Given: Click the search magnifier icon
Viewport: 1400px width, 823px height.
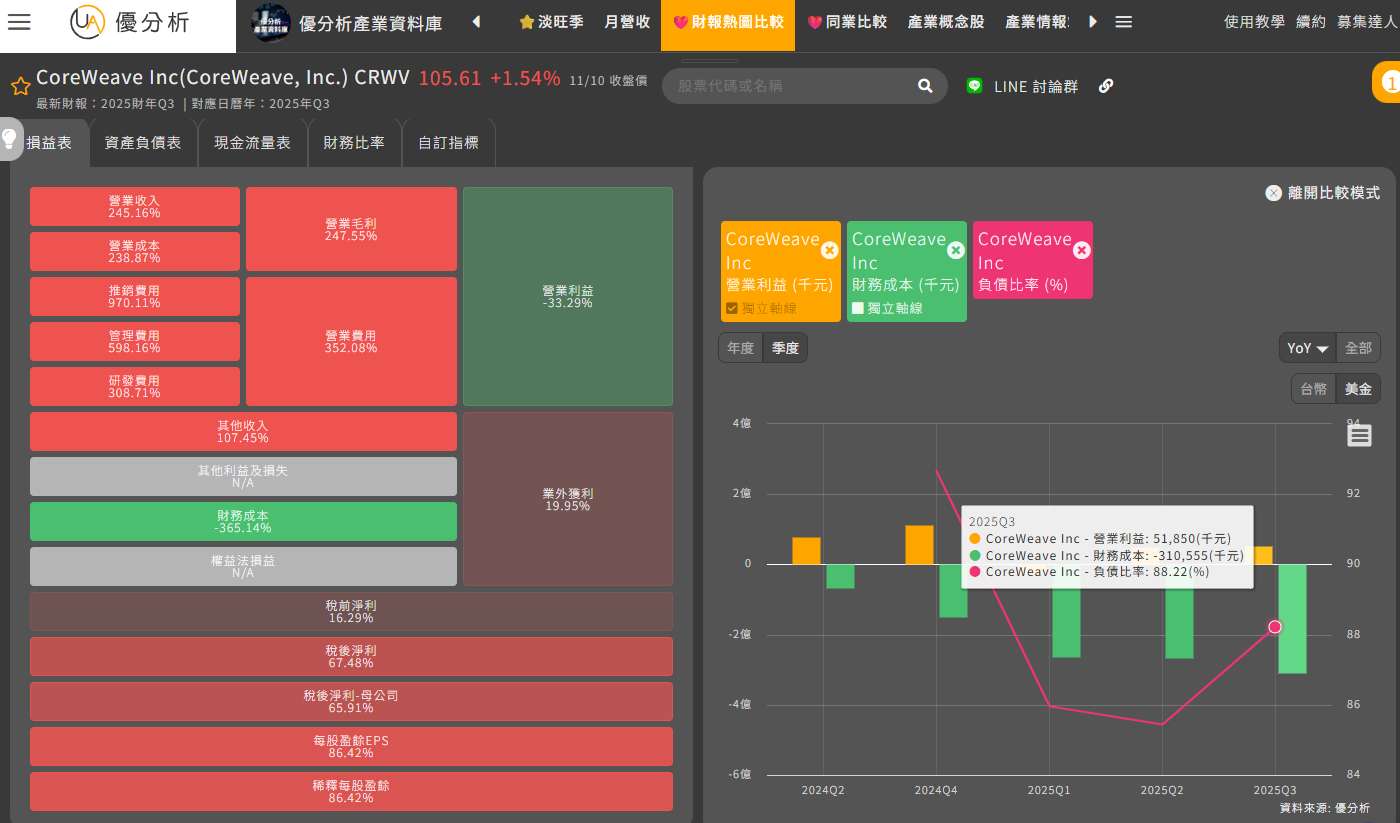Looking at the screenshot, I should tap(925, 86).
